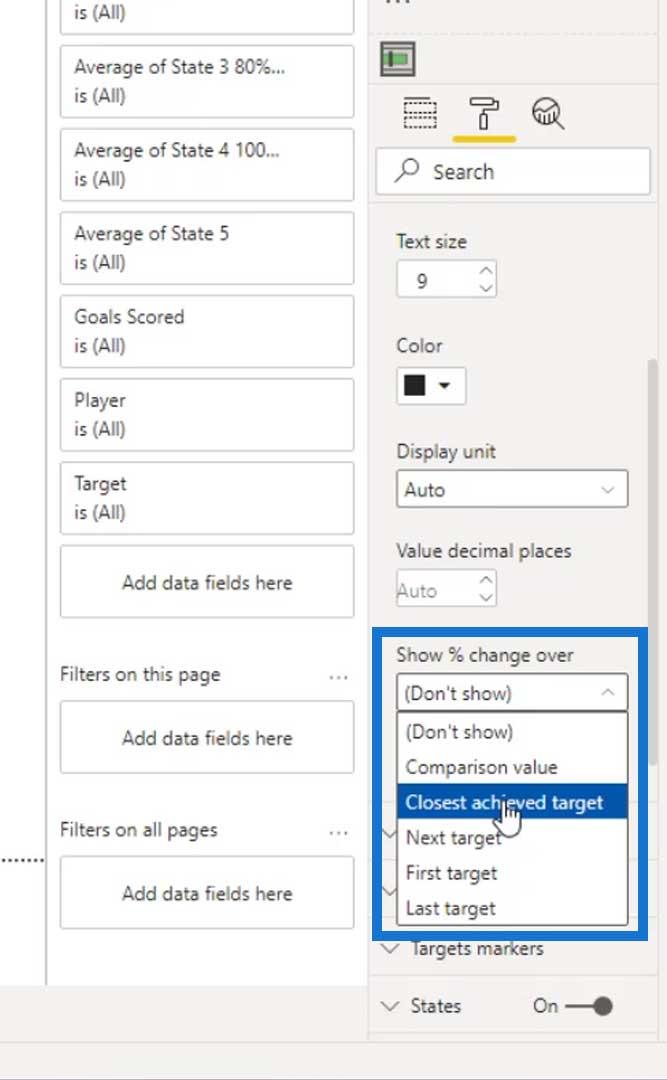Select the Format paint roller icon
The height and width of the screenshot is (1080, 667).
(x=484, y=112)
